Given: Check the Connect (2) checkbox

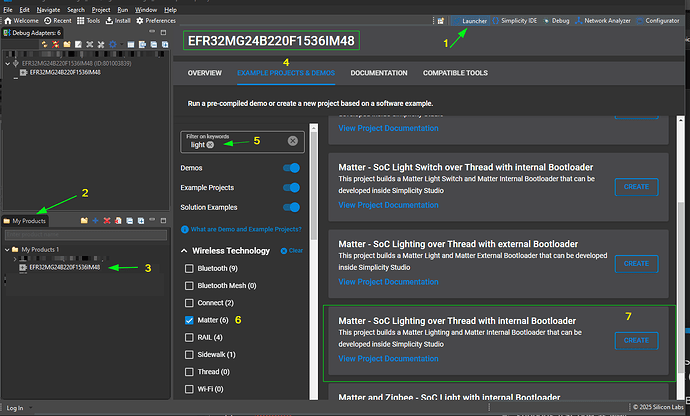Looking at the screenshot, I should click(189, 303).
